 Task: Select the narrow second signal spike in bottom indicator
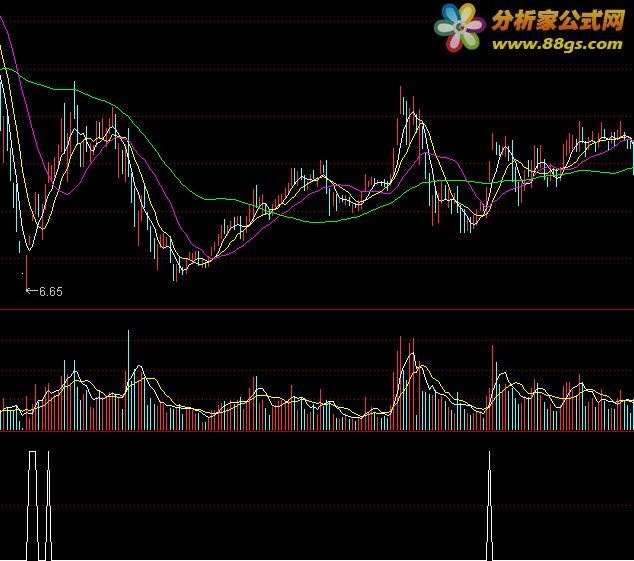click(49, 506)
